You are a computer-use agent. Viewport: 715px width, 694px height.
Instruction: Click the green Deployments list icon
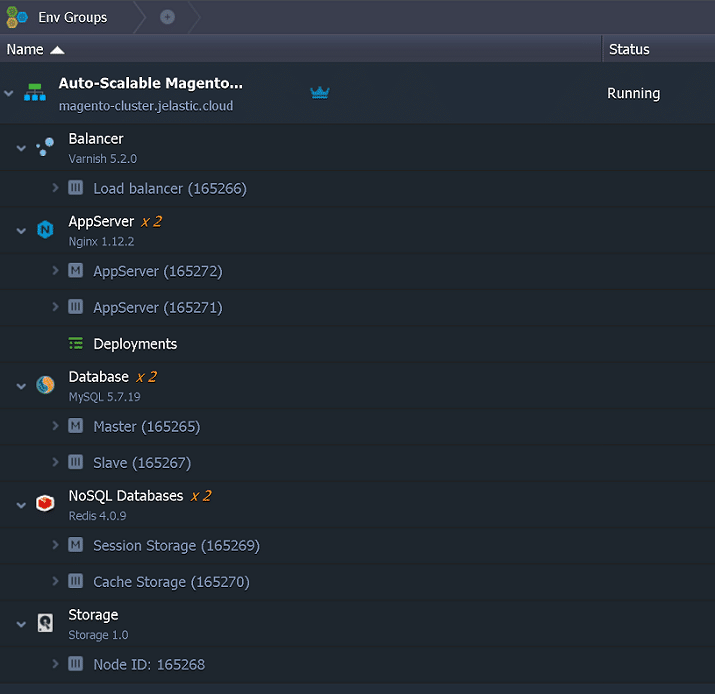coord(75,344)
